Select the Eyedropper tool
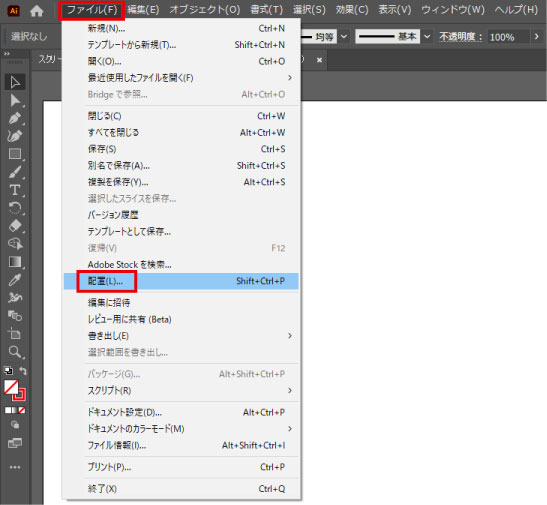 15,280
